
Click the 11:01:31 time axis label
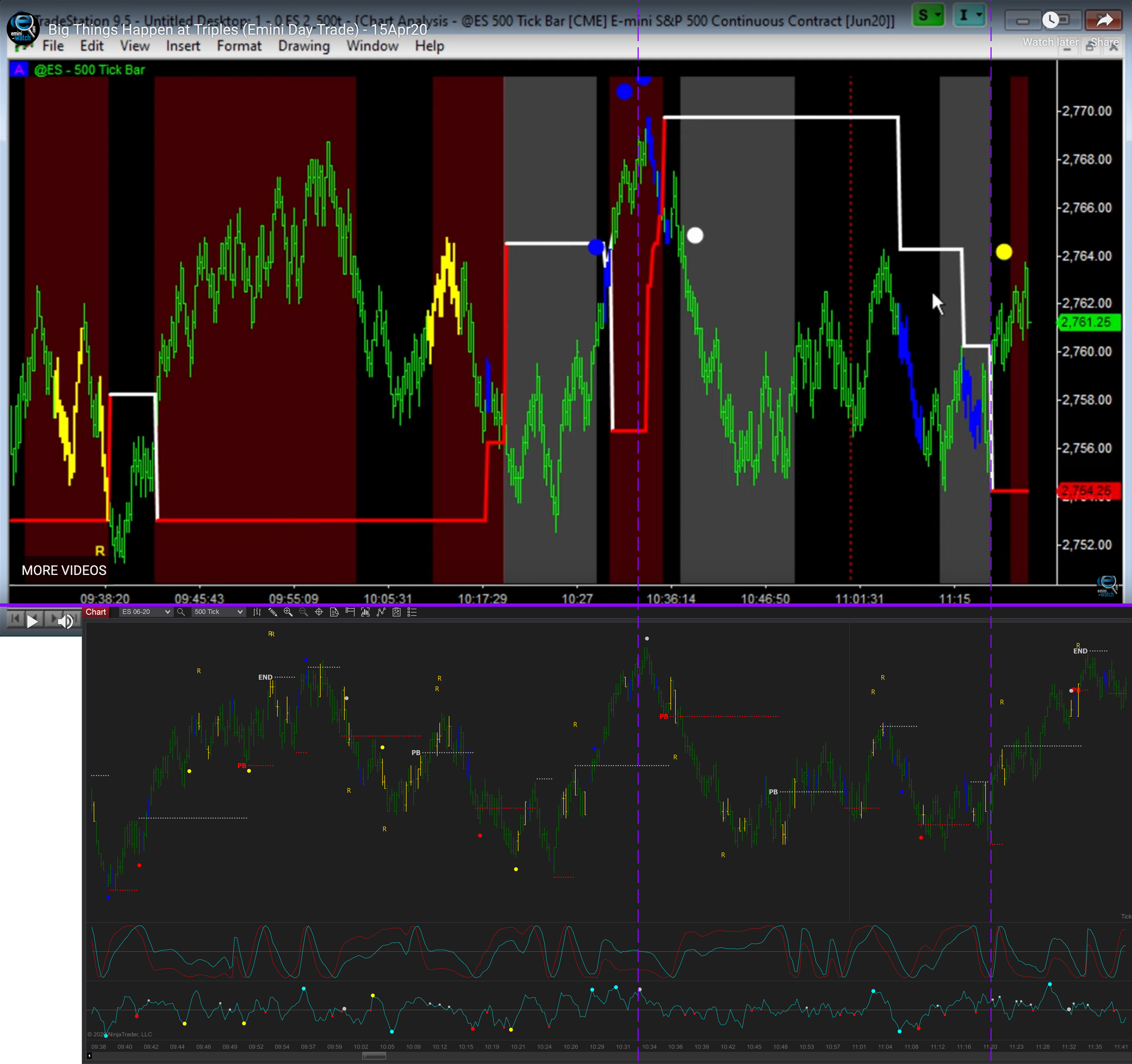(x=859, y=598)
